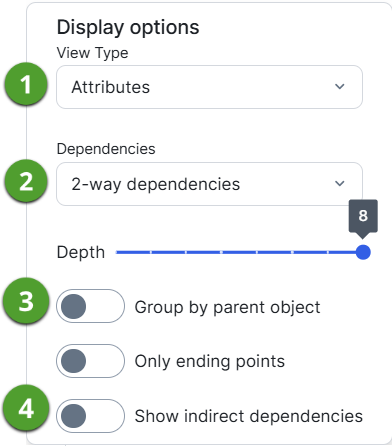Screen dimensions: 392x446
Task: Click the Group by parent object label
Action: (x=227, y=307)
